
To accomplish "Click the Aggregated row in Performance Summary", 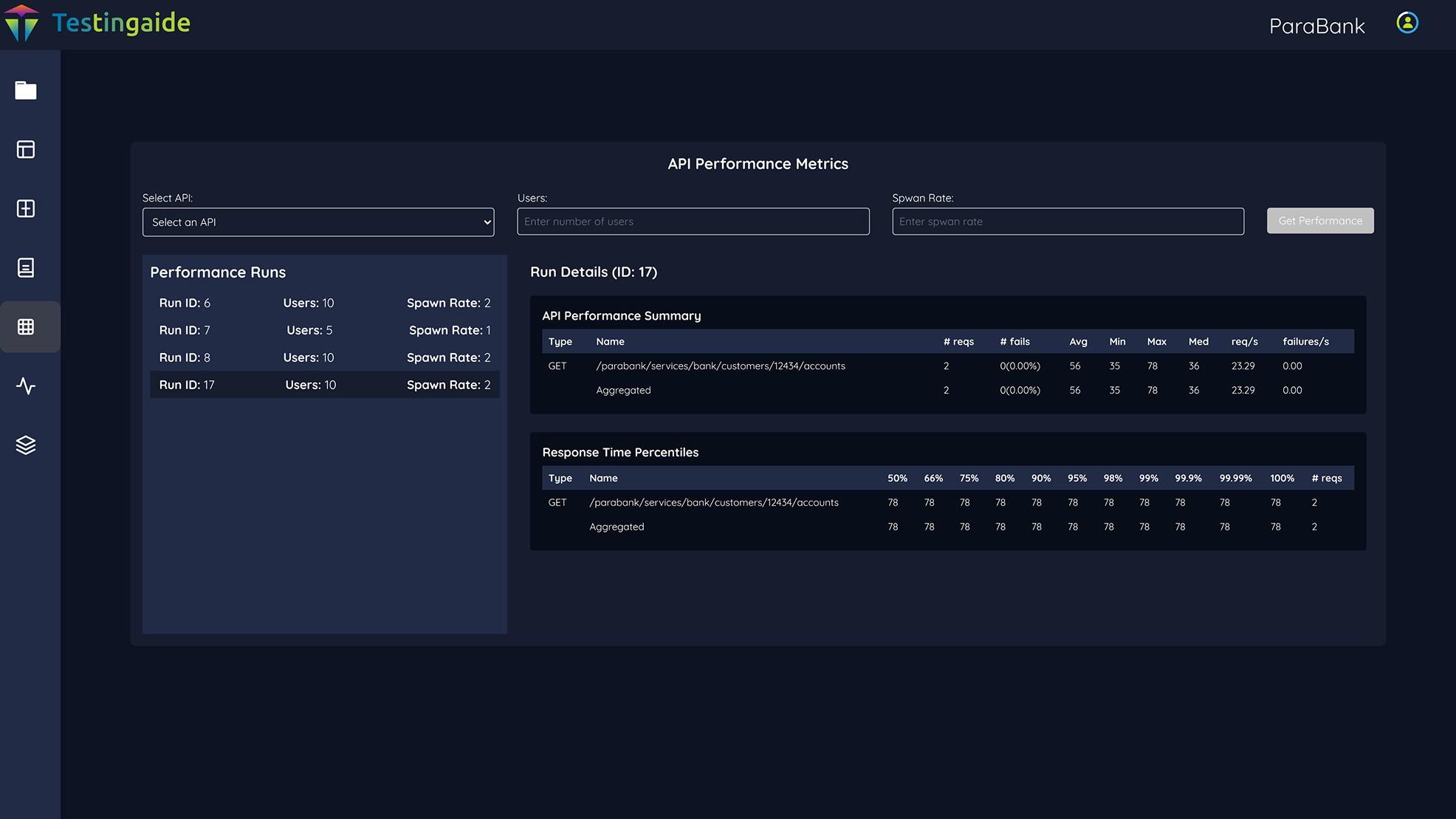I will point(948,390).
